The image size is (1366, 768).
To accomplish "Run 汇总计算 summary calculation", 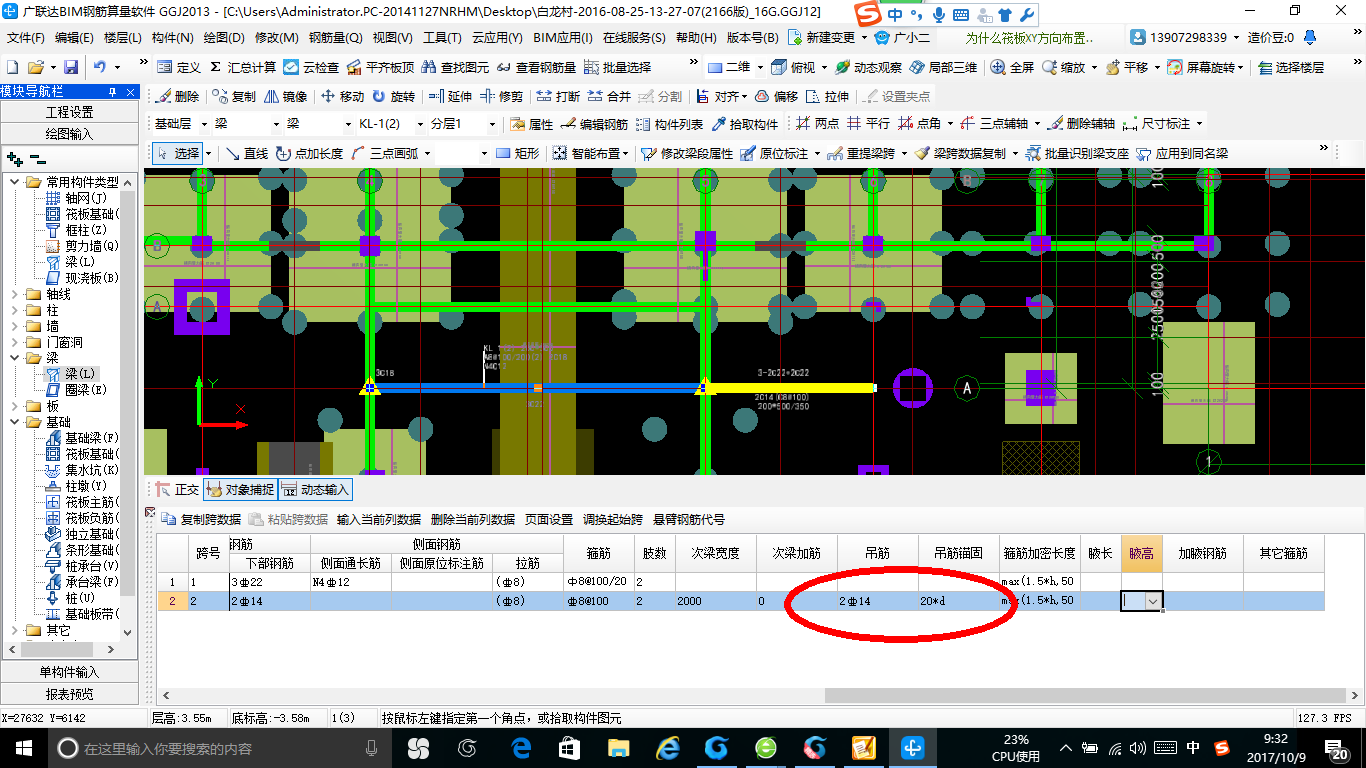I will tap(242, 67).
